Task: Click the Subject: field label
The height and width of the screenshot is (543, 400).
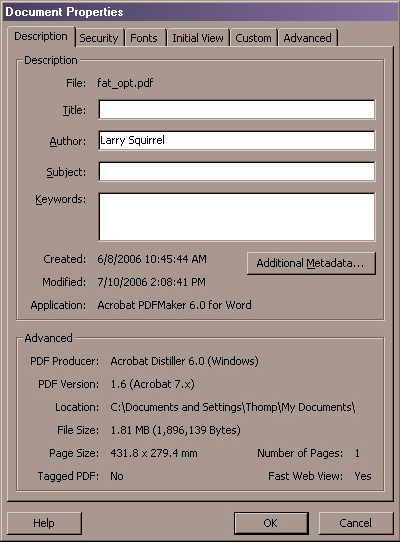Action: tap(66, 172)
